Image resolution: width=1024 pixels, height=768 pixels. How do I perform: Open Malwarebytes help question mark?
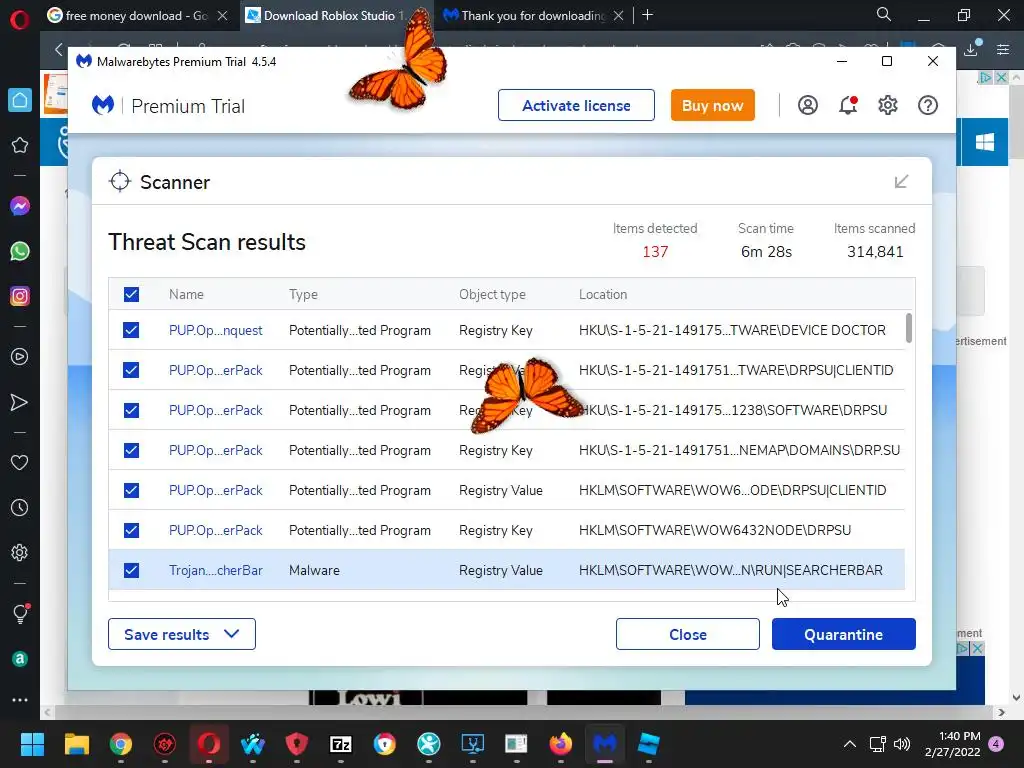[928, 105]
